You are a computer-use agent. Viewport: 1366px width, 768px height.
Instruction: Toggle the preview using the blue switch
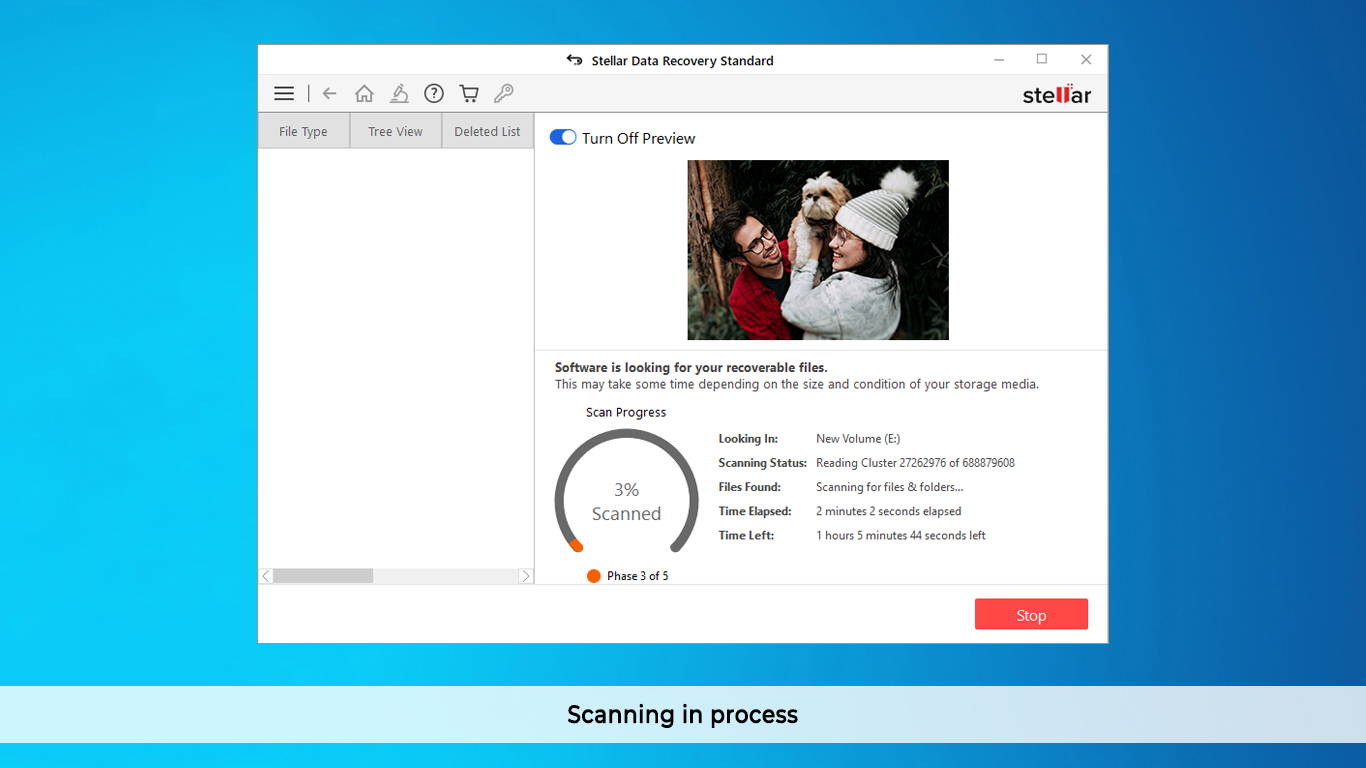[x=563, y=136]
